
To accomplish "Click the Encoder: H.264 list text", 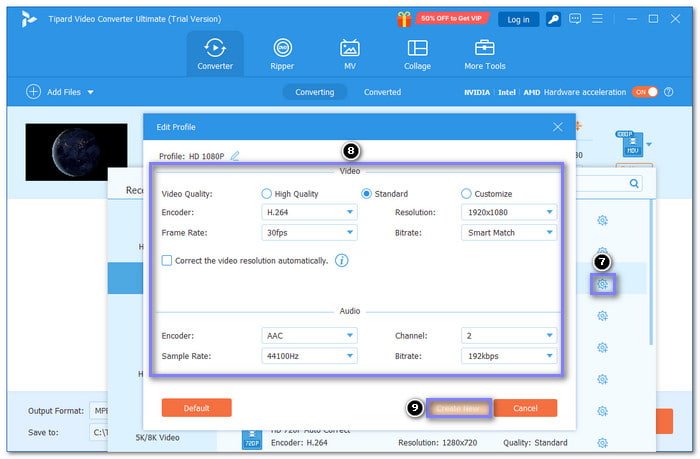I will click(x=299, y=442).
